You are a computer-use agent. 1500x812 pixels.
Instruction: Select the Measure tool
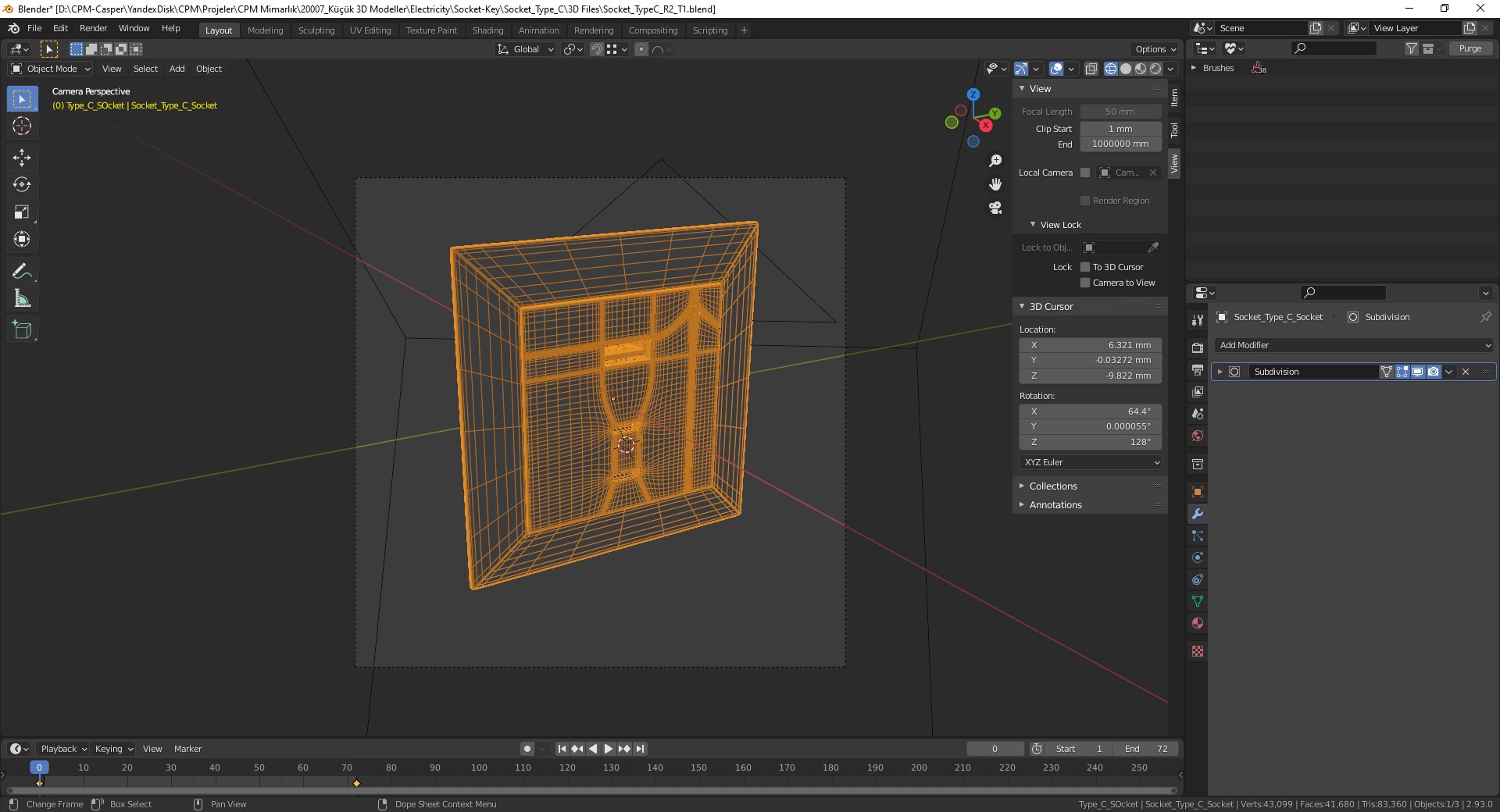pyautogui.click(x=22, y=298)
